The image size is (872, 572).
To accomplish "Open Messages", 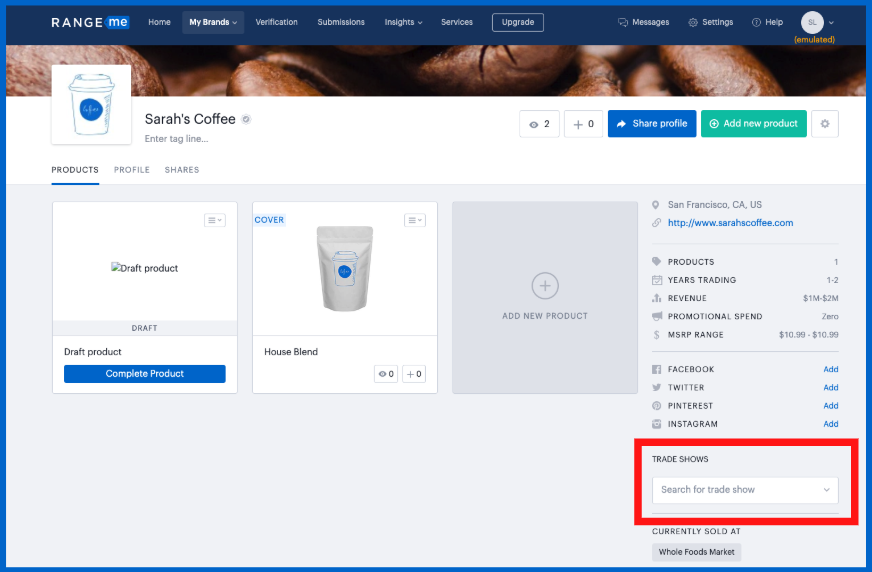I will (x=643, y=22).
